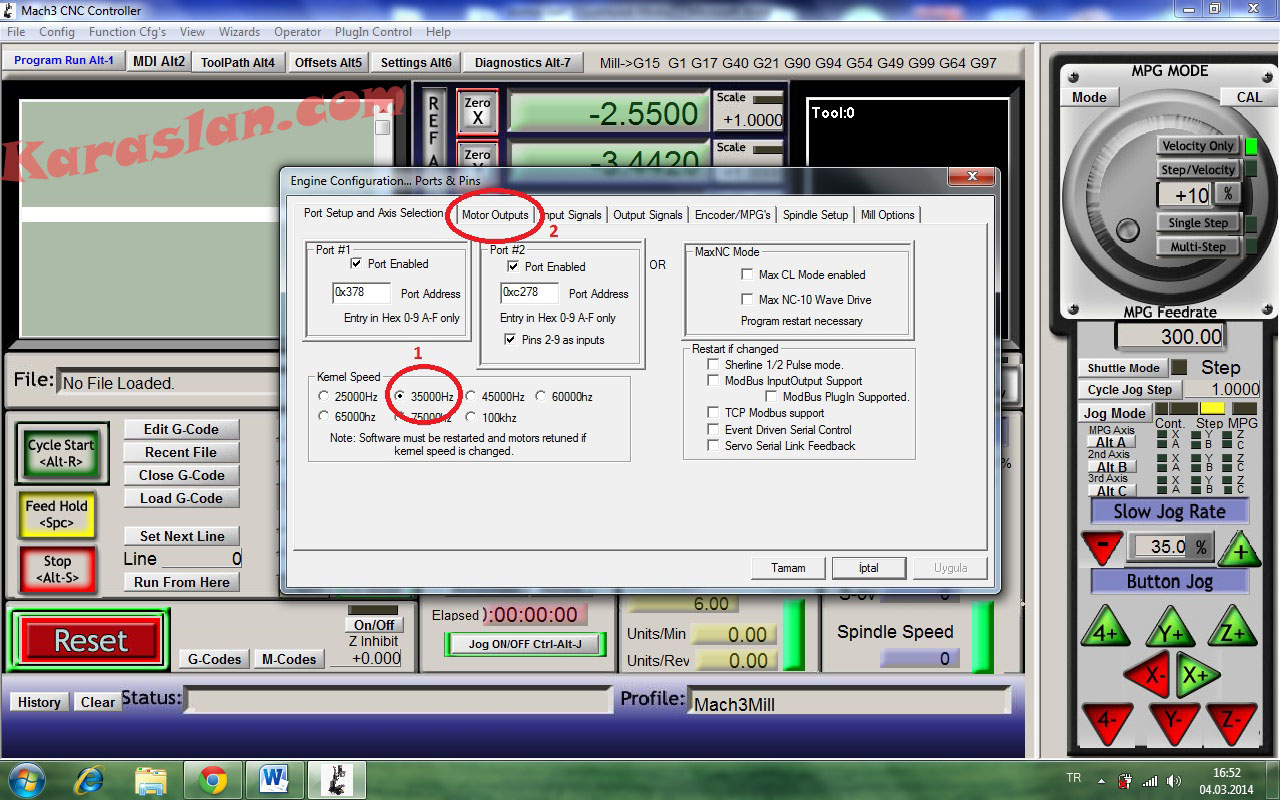Click the red Z- jog arrow

1232,722
